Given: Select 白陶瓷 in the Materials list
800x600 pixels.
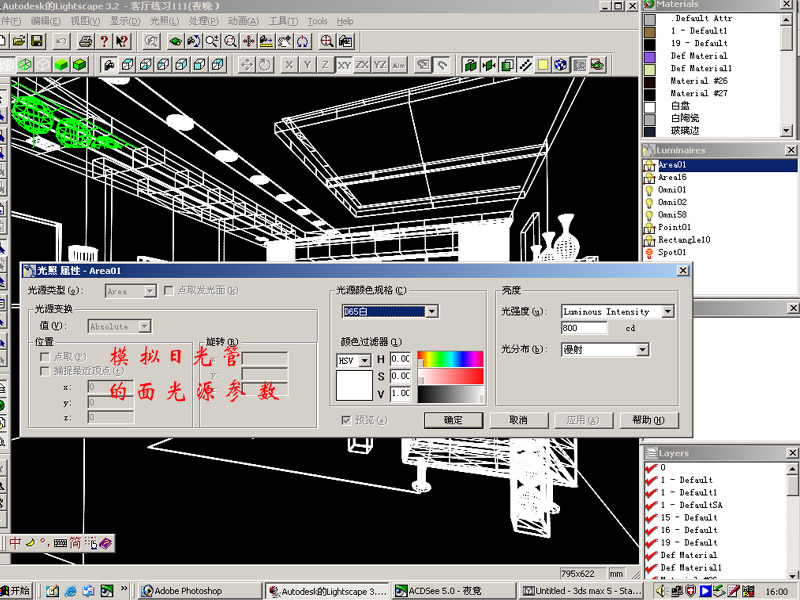Looking at the screenshot, I should tap(685, 118).
